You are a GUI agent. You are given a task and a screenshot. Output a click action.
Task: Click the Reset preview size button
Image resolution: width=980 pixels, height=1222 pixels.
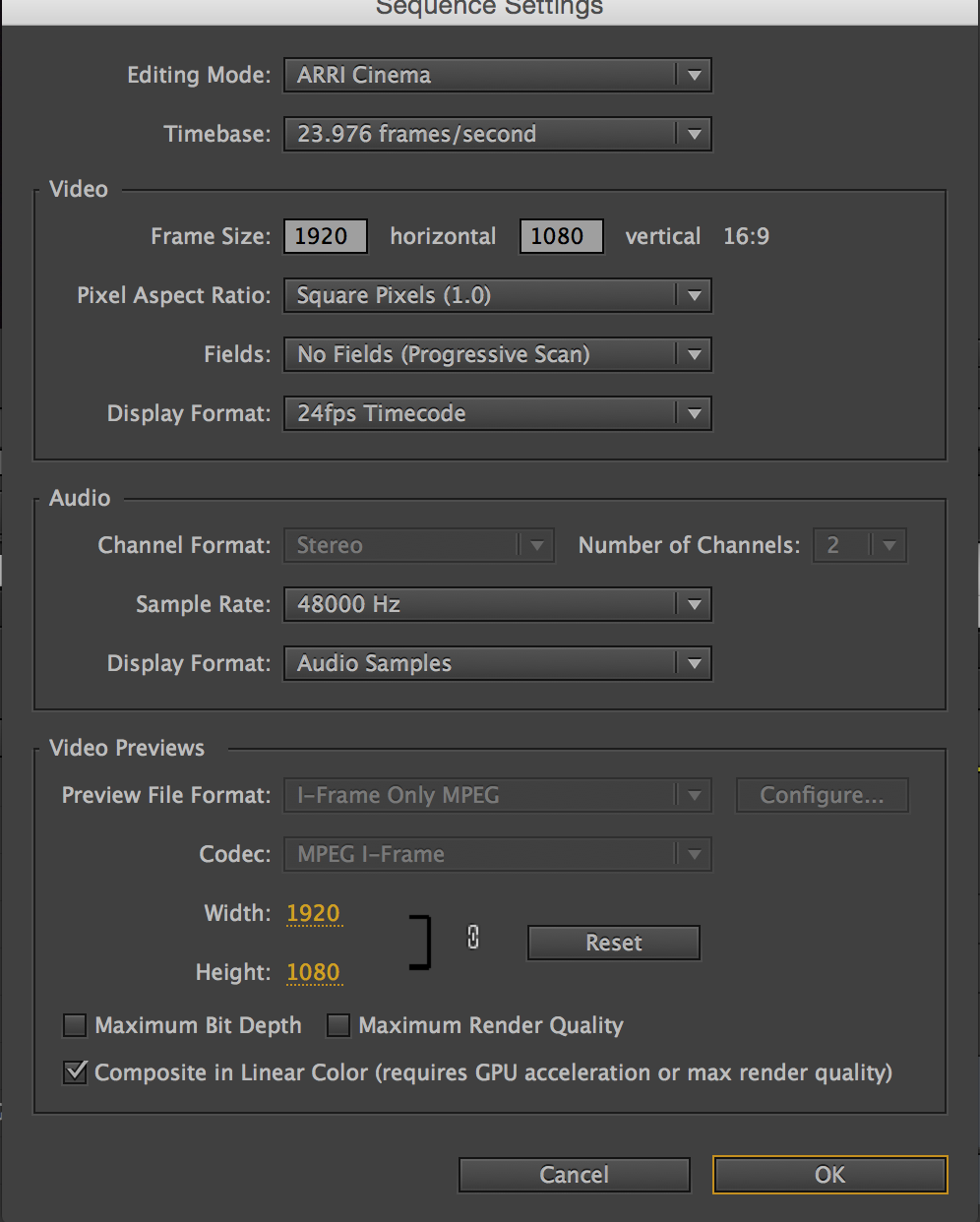pos(614,943)
